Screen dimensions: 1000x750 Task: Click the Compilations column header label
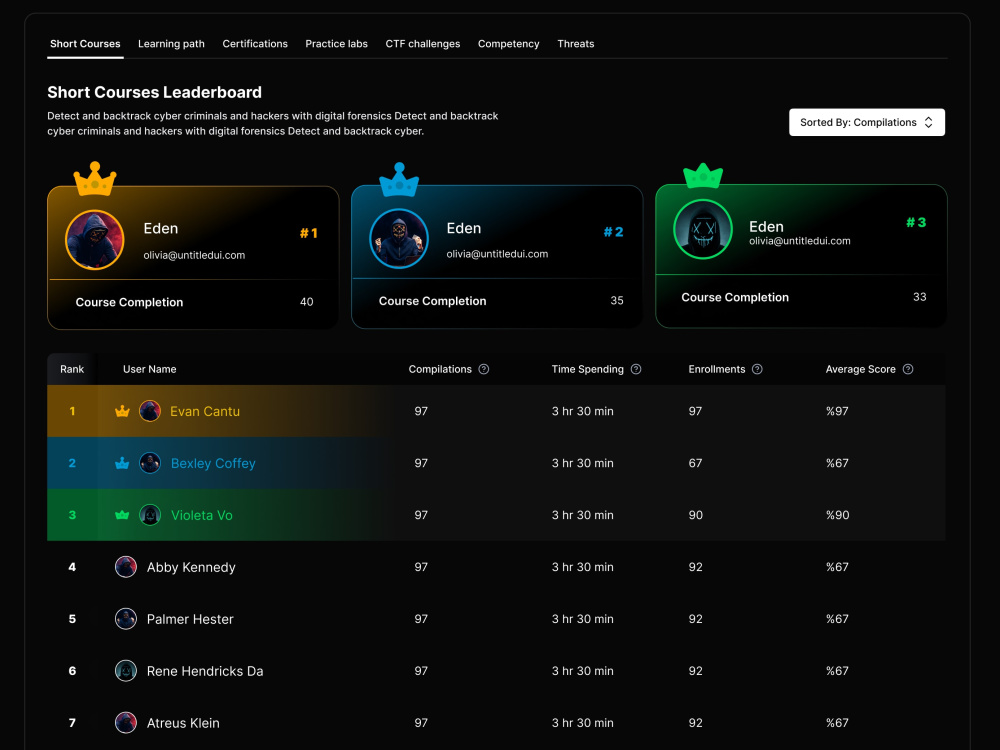(x=440, y=369)
